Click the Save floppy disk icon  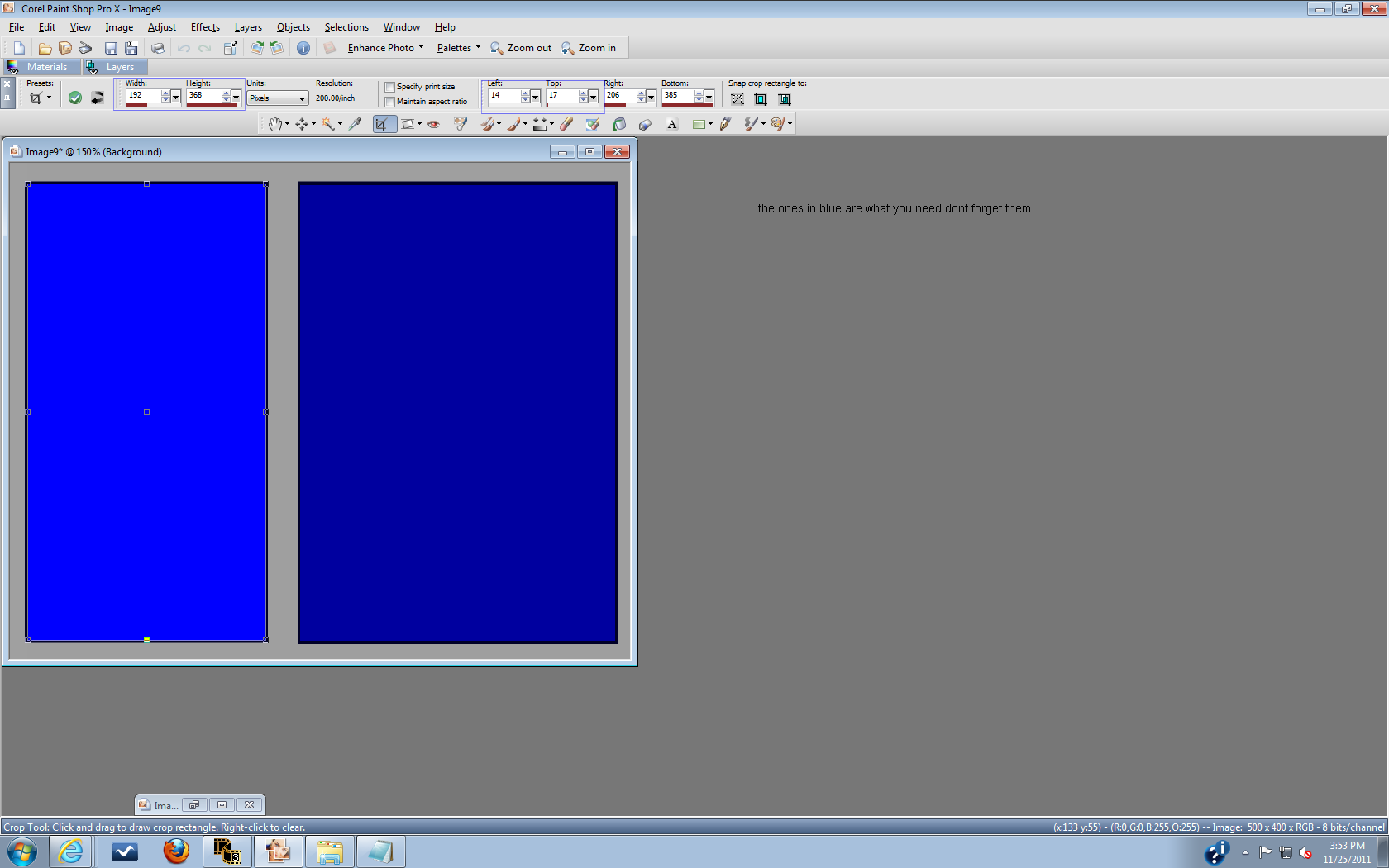[x=111, y=48]
